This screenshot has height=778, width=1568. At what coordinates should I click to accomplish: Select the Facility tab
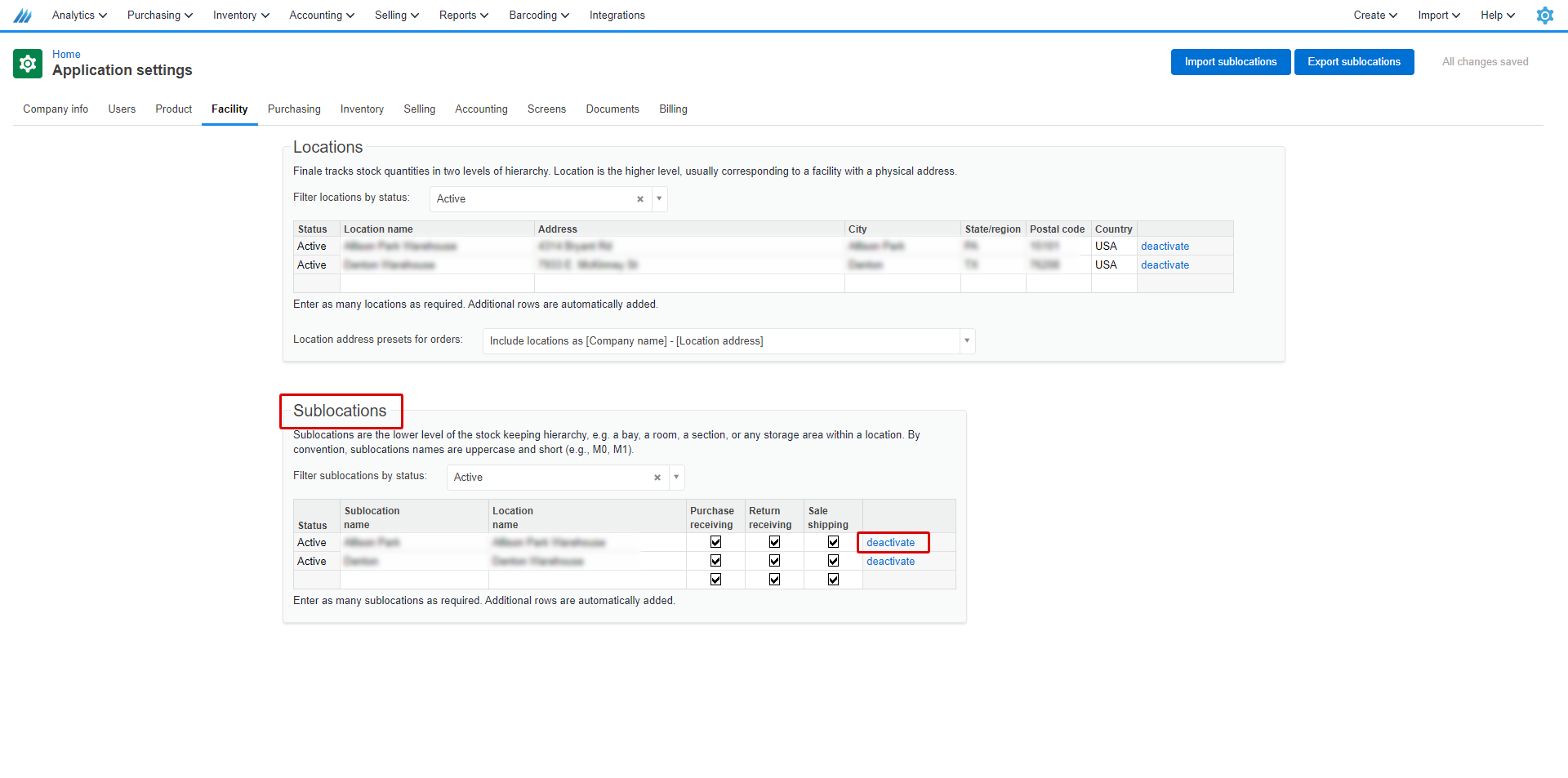coord(229,109)
